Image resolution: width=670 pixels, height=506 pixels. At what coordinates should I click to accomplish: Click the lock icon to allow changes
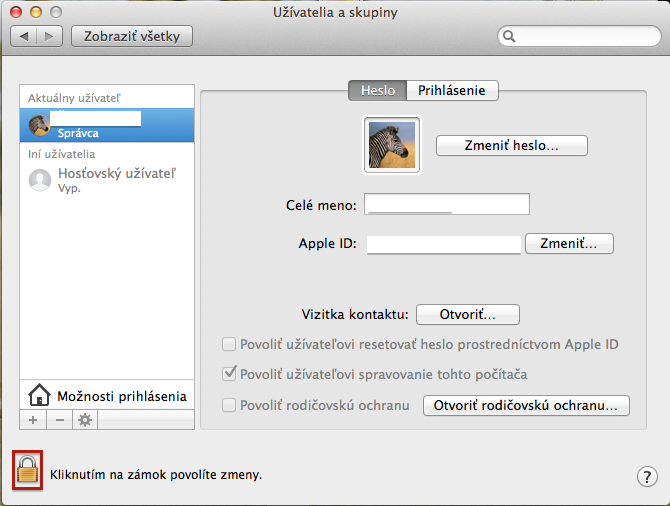click(28, 469)
